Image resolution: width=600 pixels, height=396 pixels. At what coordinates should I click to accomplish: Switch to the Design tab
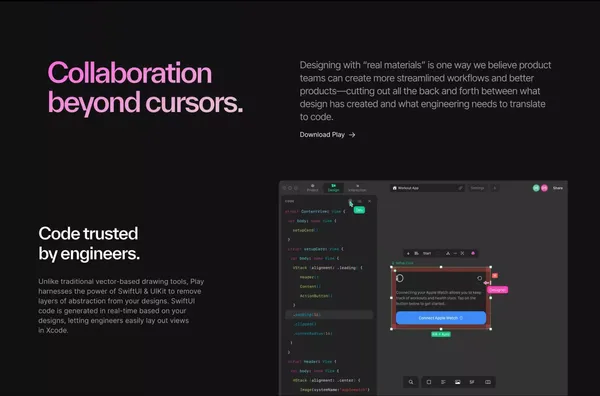(333, 188)
